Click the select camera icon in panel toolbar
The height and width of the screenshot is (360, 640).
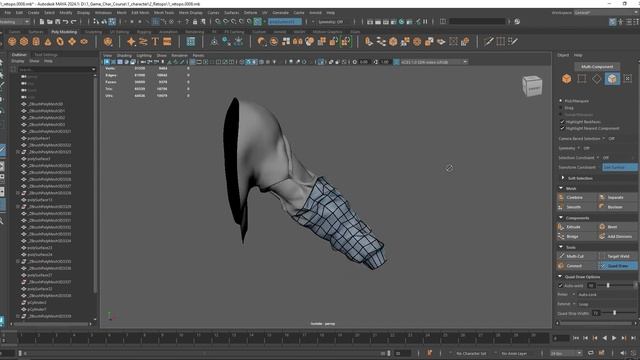(107, 62)
